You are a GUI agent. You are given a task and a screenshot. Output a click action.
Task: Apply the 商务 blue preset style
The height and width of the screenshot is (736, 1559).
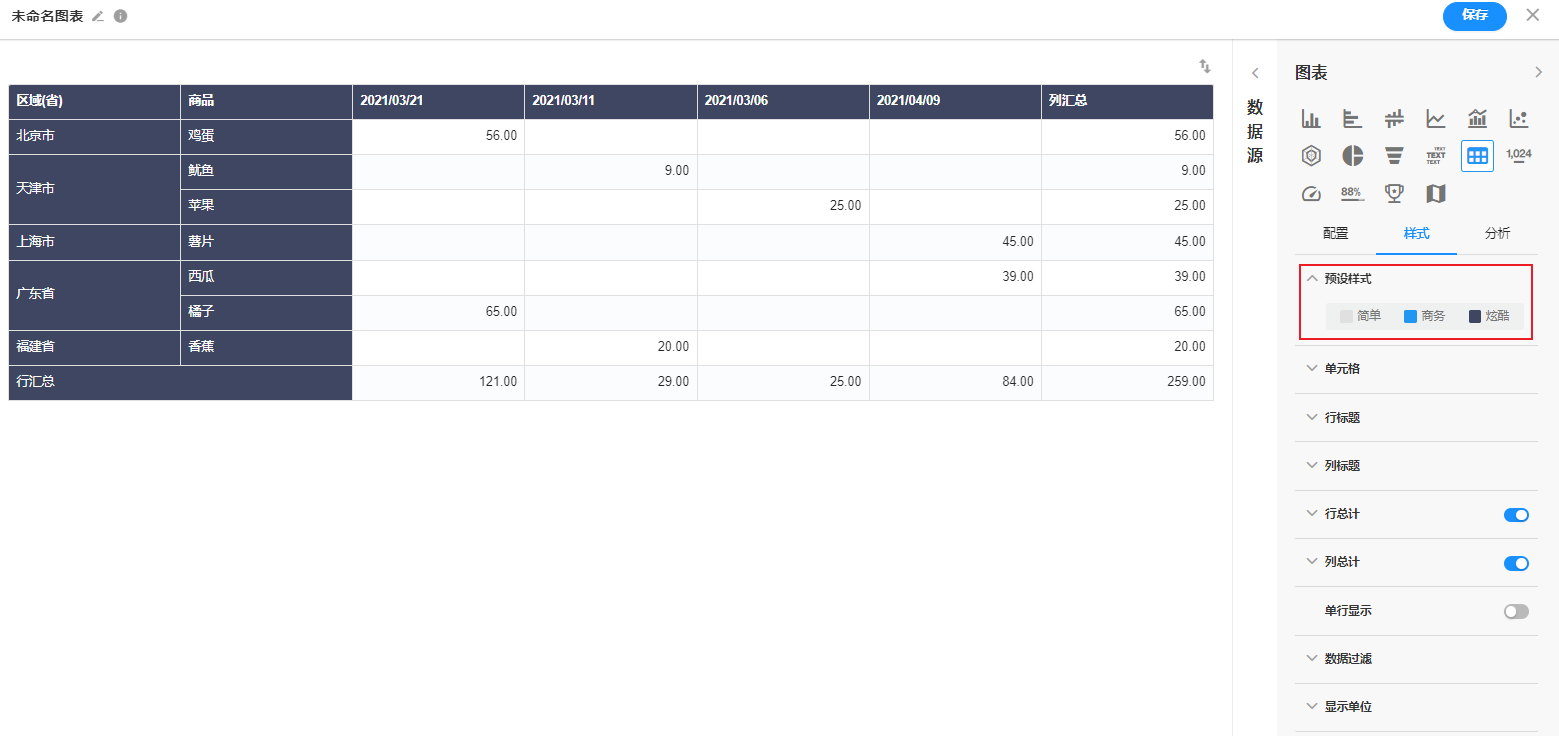pos(1424,316)
